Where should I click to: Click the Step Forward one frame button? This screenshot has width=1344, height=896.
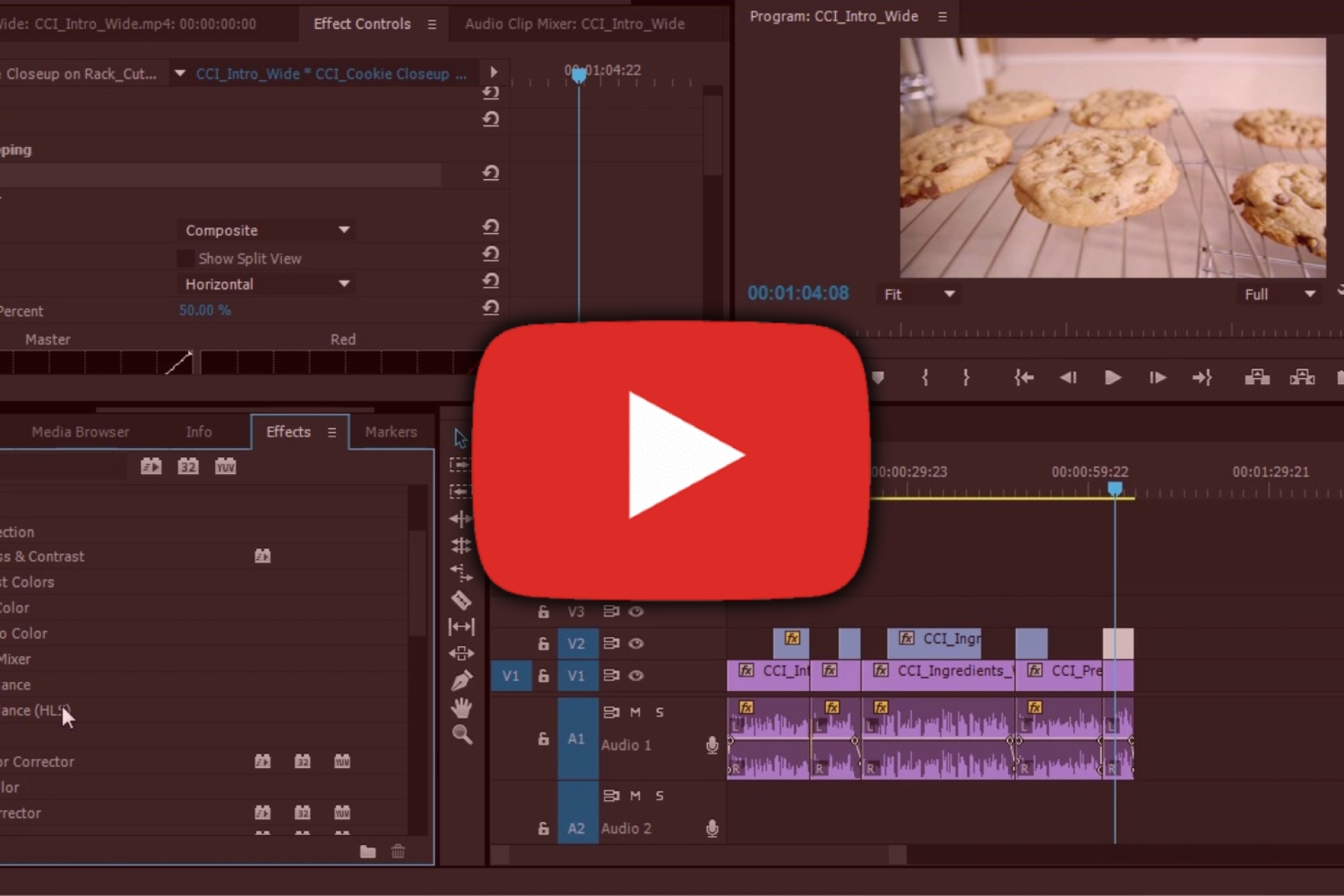tap(1157, 378)
